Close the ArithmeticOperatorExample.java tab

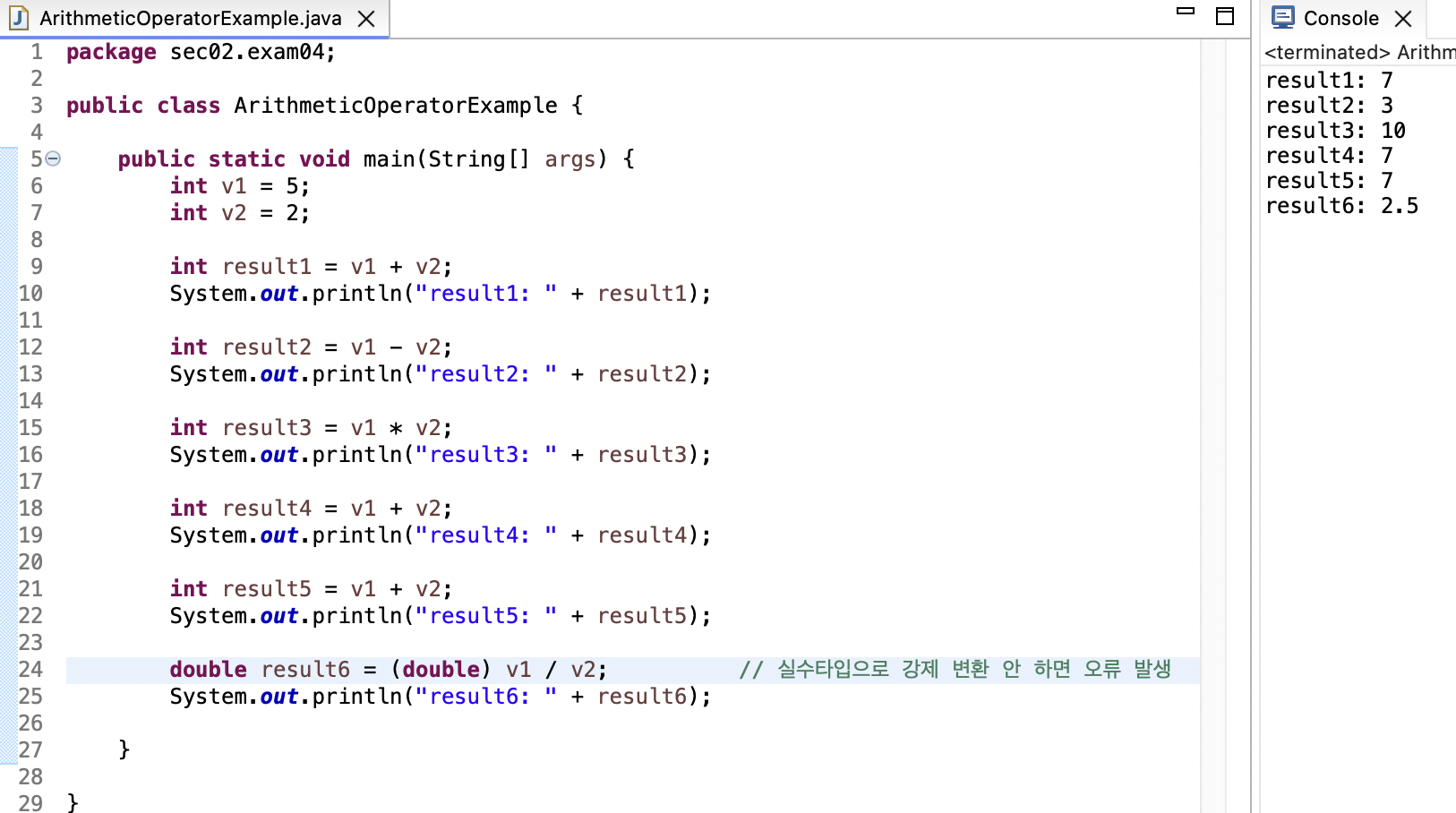366,19
